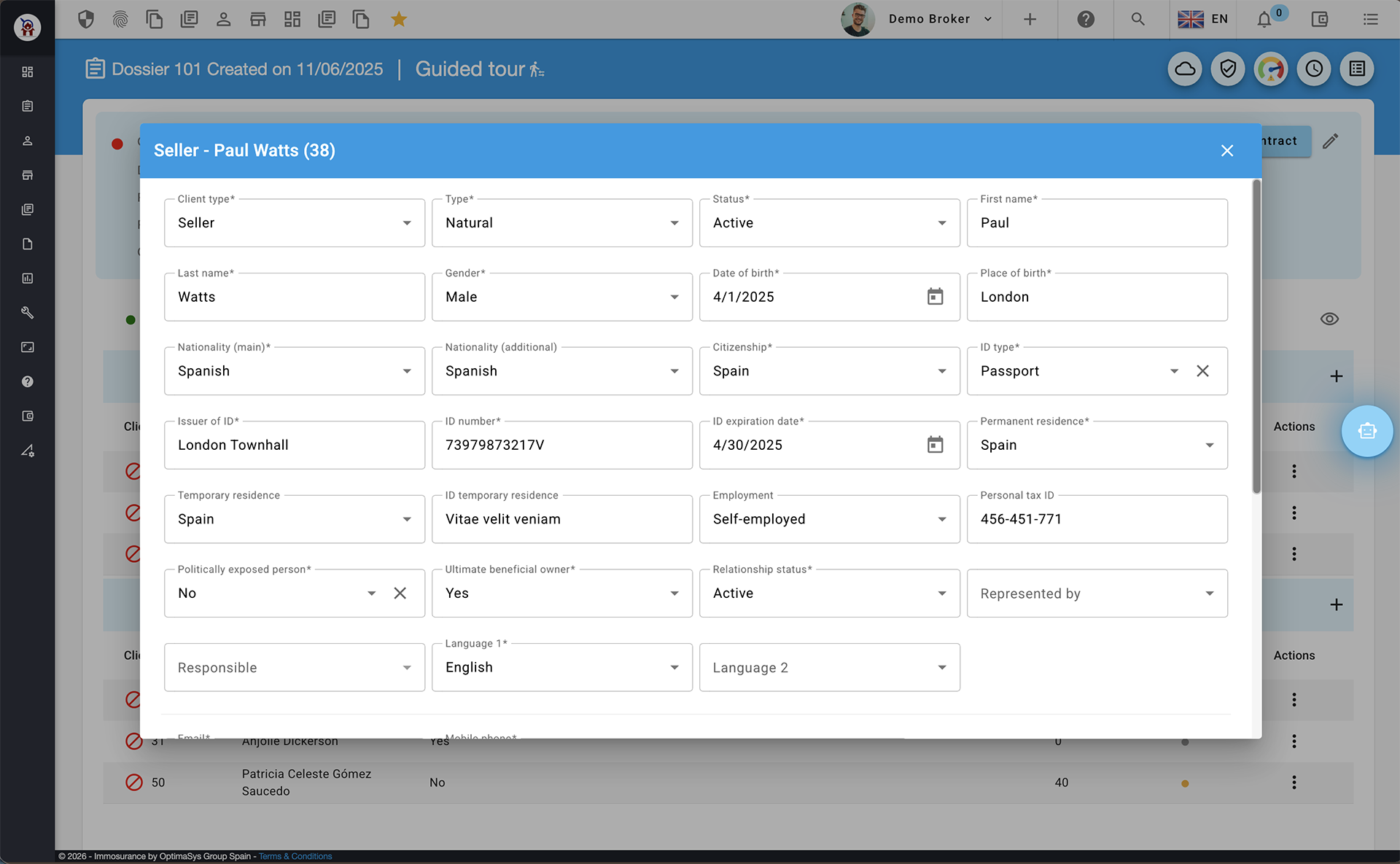Click the bar chart icon in the left sidebar
This screenshot has height=864, width=1400.
[x=27, y=278]
